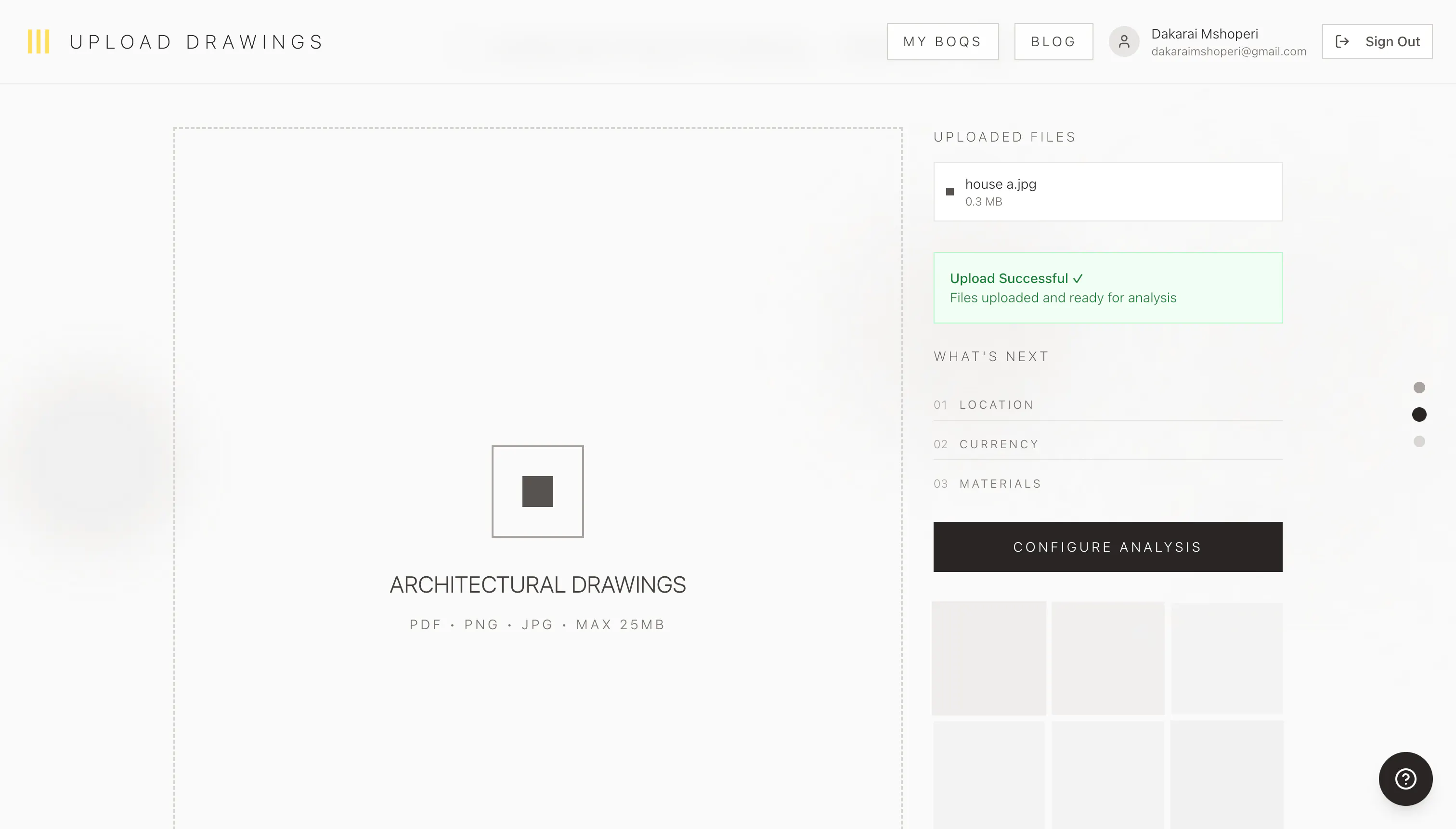Click the Architectural Drawings heading
1456x829 pixels.
click(537, 585)
